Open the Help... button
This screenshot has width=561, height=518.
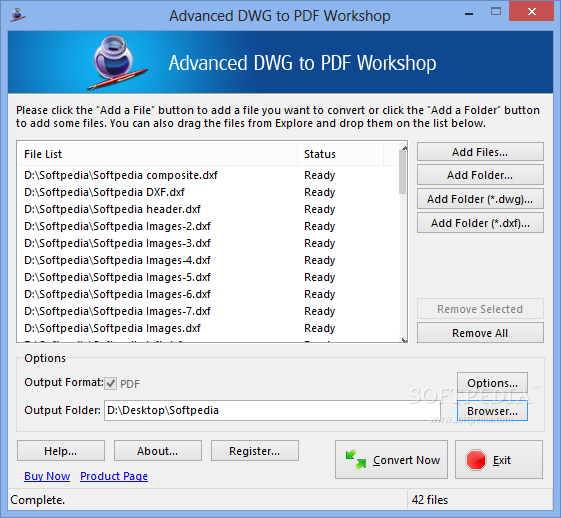pyautogui.click(x=61, y=451)
